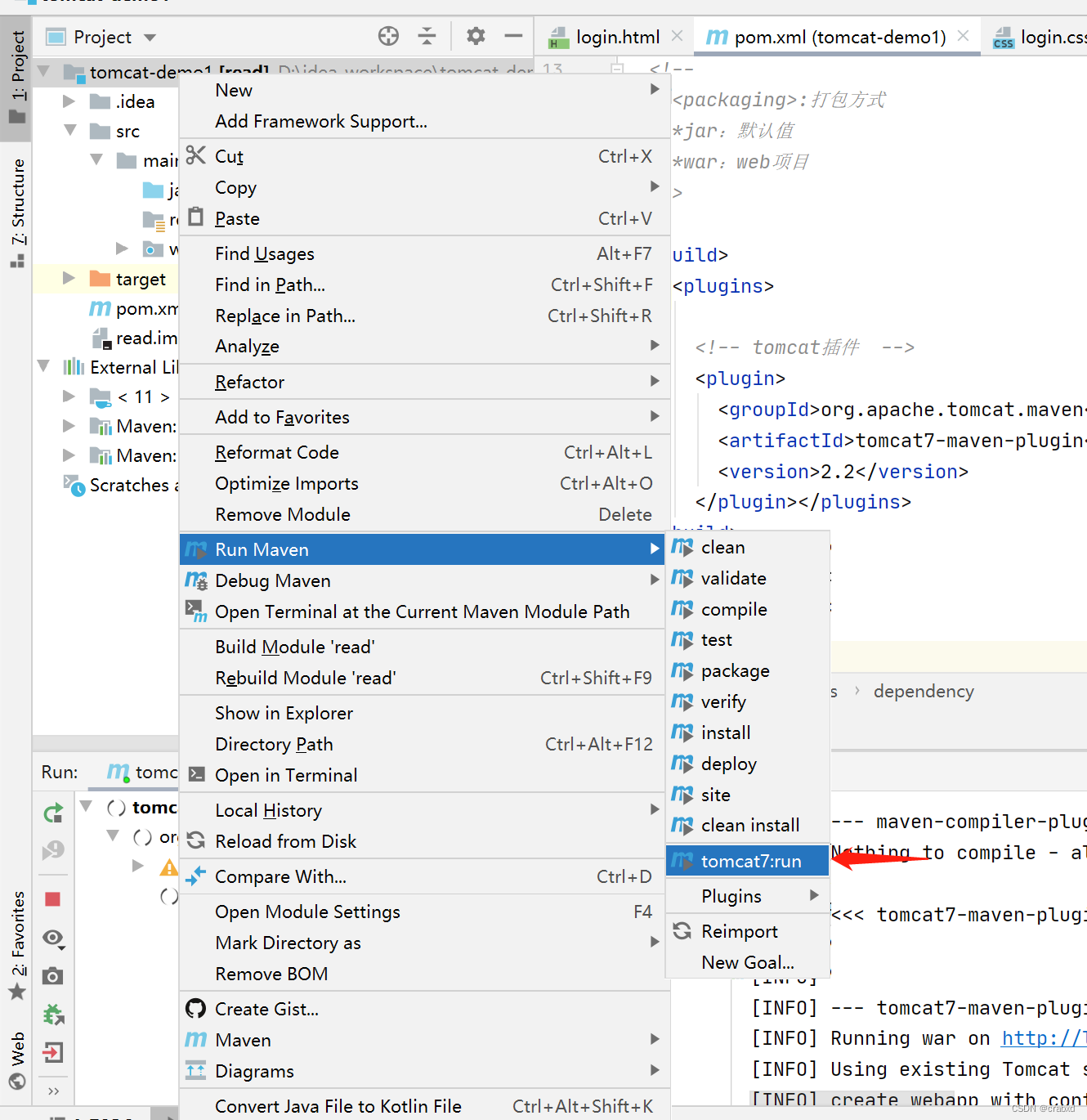Collapse the src folder
1087x1120 pixels.
(x=70, y=131)
